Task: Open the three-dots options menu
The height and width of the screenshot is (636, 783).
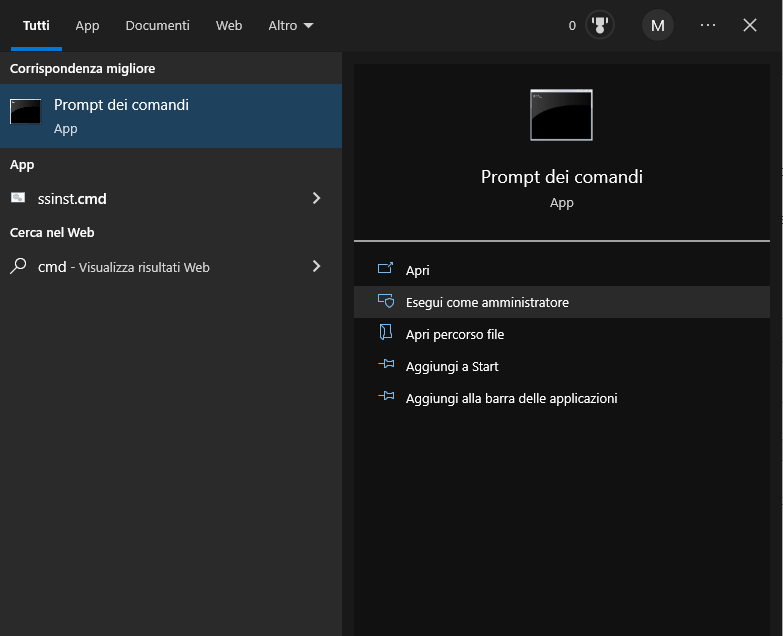Action: 708,26
